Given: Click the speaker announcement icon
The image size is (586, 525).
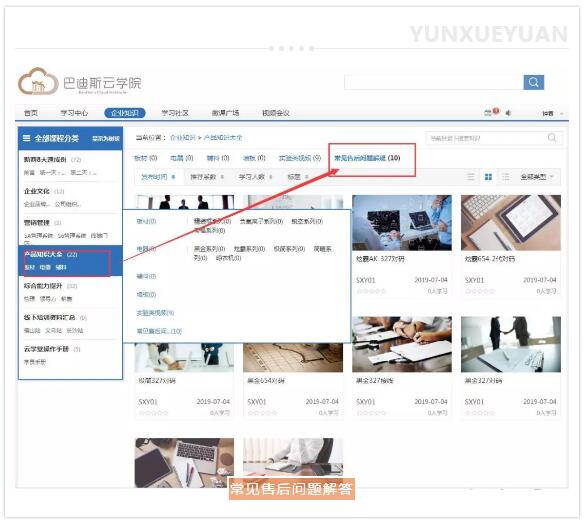Looking at the screenshot, I should pyautogui.click(x=508, y=112).
